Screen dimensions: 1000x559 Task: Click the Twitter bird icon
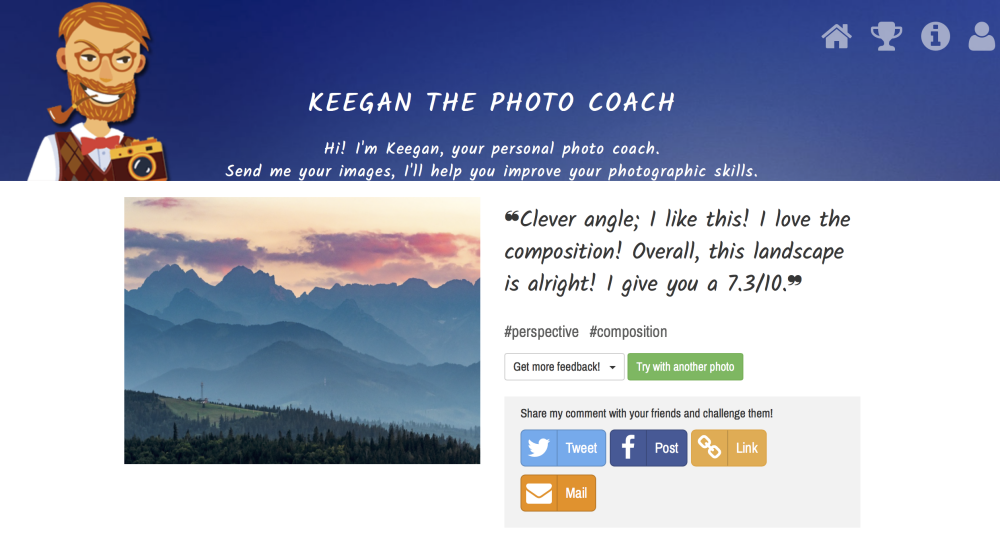(x=539, y=448)
